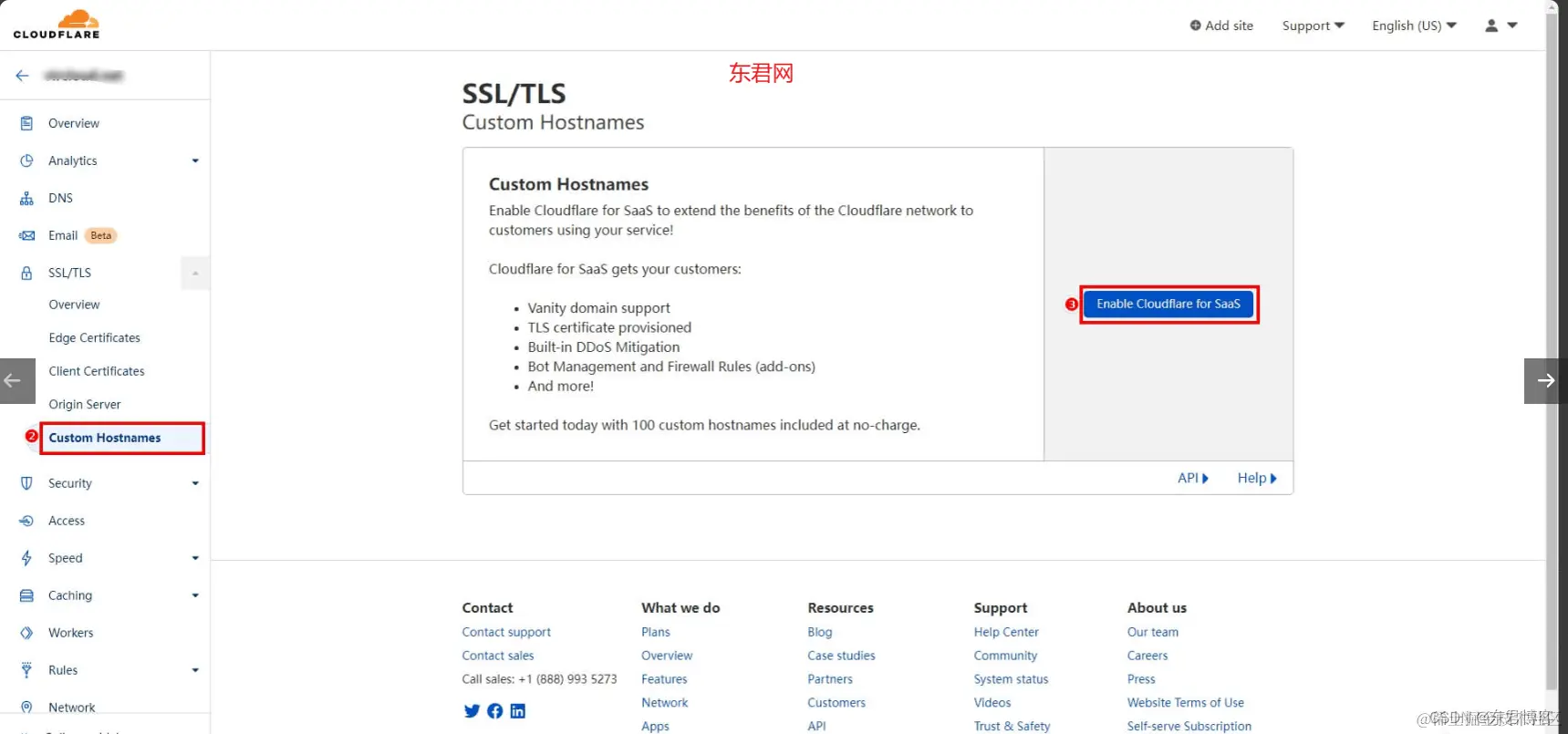Click the Beta badge next to Email

[x=101, y=235]
